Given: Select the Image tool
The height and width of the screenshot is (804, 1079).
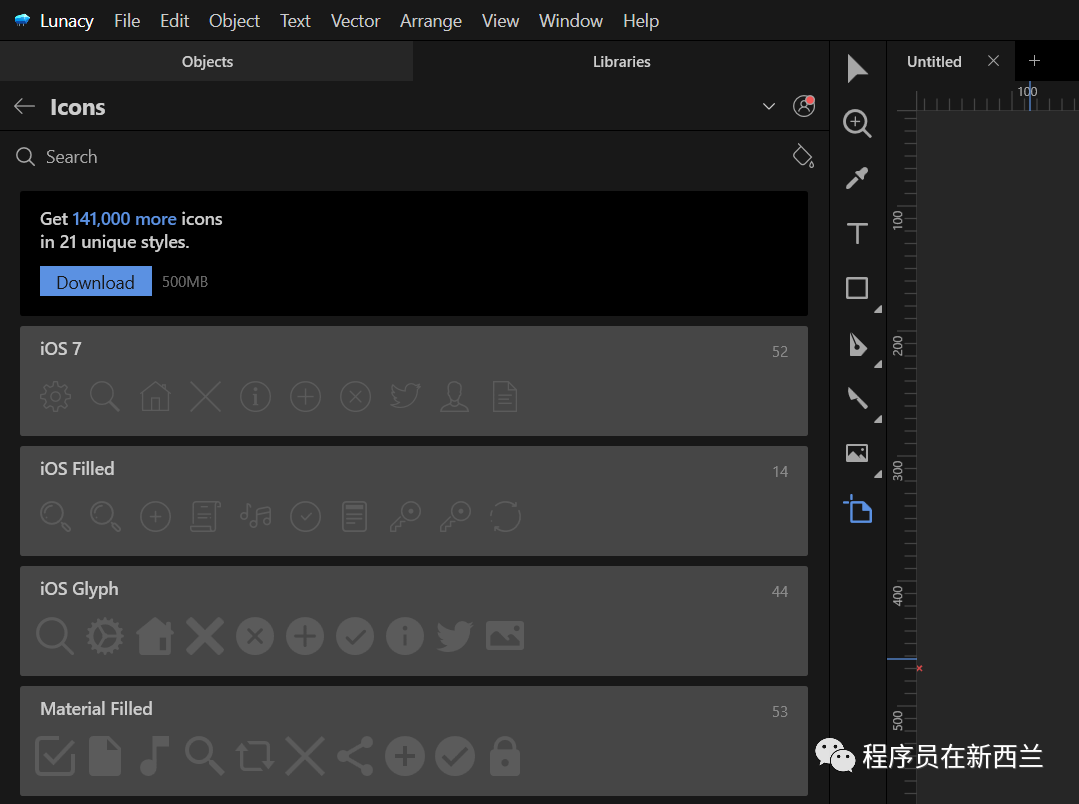Looking at the screenshot, I should [857, 453].
